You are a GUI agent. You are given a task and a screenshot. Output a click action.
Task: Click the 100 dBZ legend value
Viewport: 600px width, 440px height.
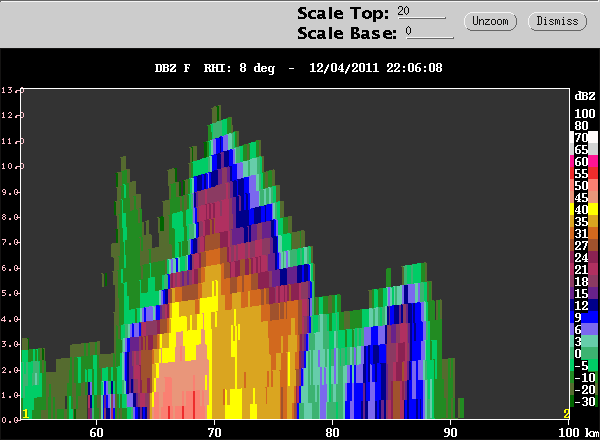[585, 114]
